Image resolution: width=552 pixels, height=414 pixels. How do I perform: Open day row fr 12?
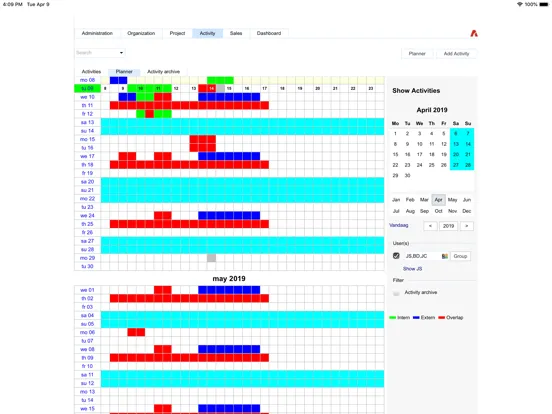(x=87, y=114)
